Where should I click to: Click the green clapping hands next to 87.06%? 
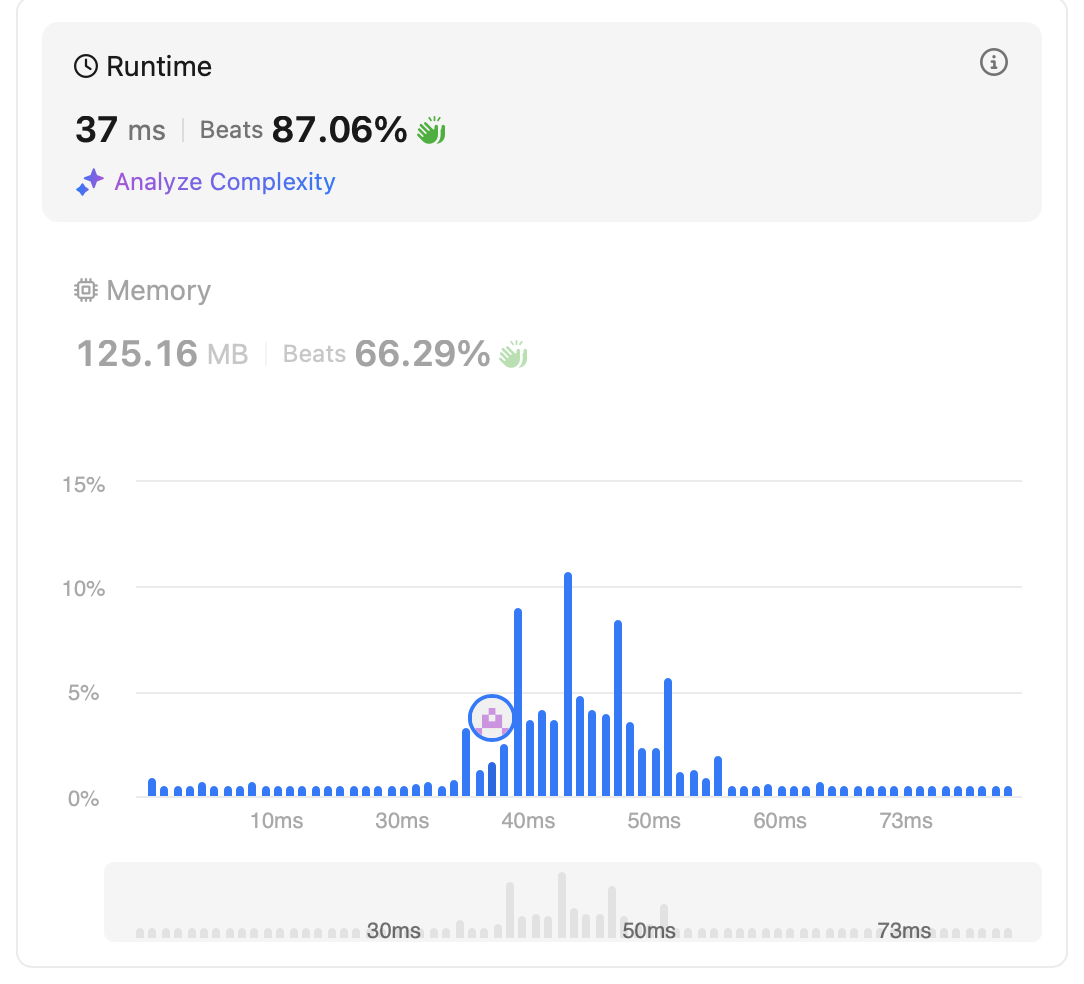431,130
